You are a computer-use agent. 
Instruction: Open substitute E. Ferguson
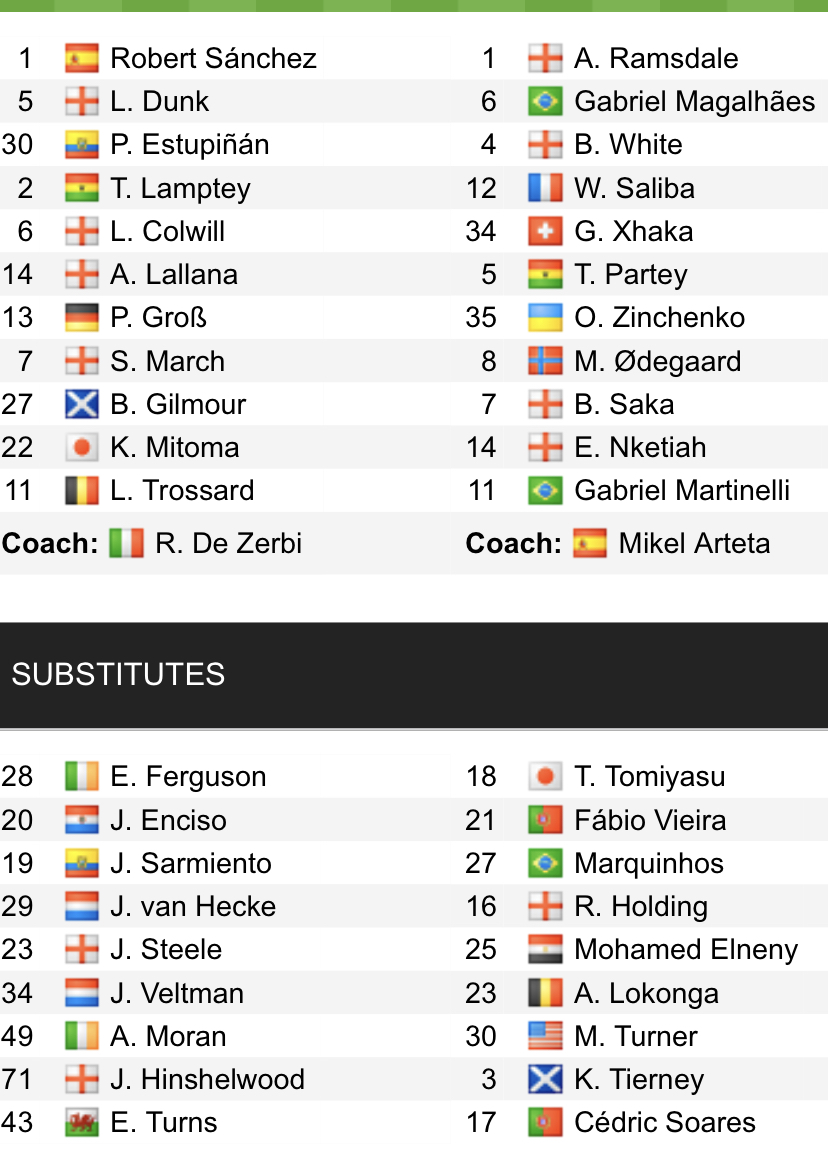click(188, 777)
